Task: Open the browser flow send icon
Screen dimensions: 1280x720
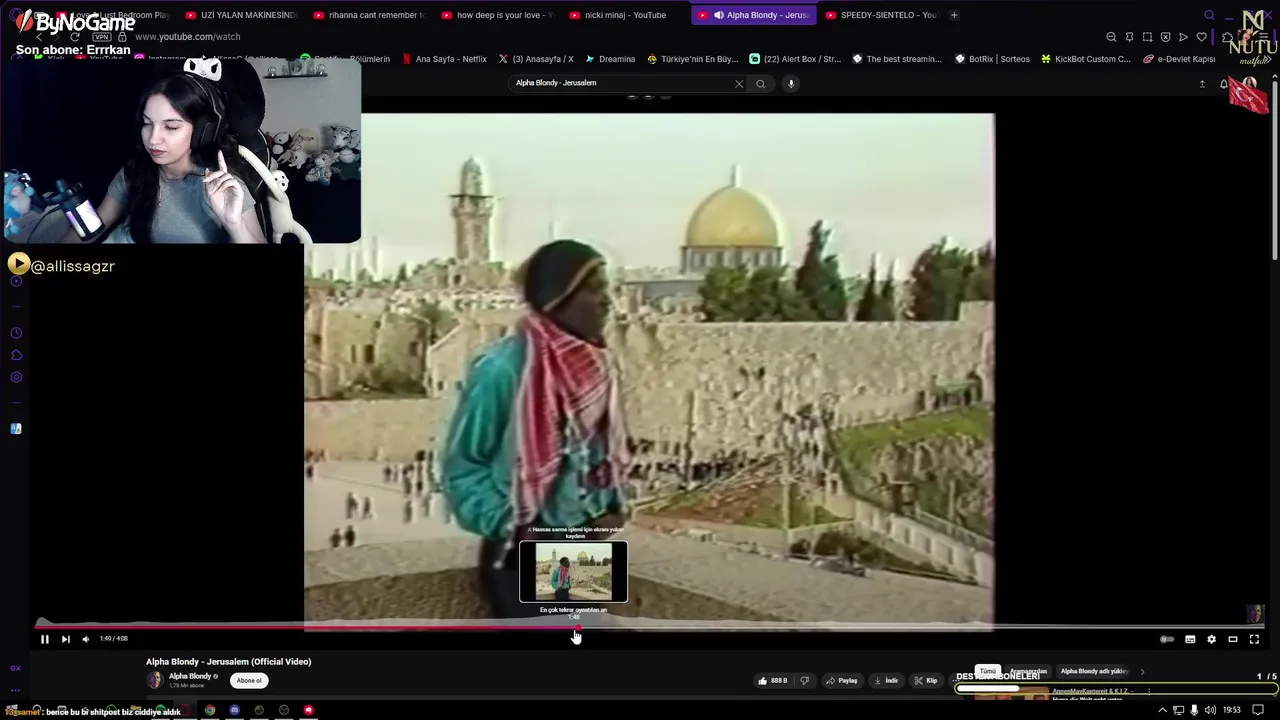Action: click(x=1183, y=37)
